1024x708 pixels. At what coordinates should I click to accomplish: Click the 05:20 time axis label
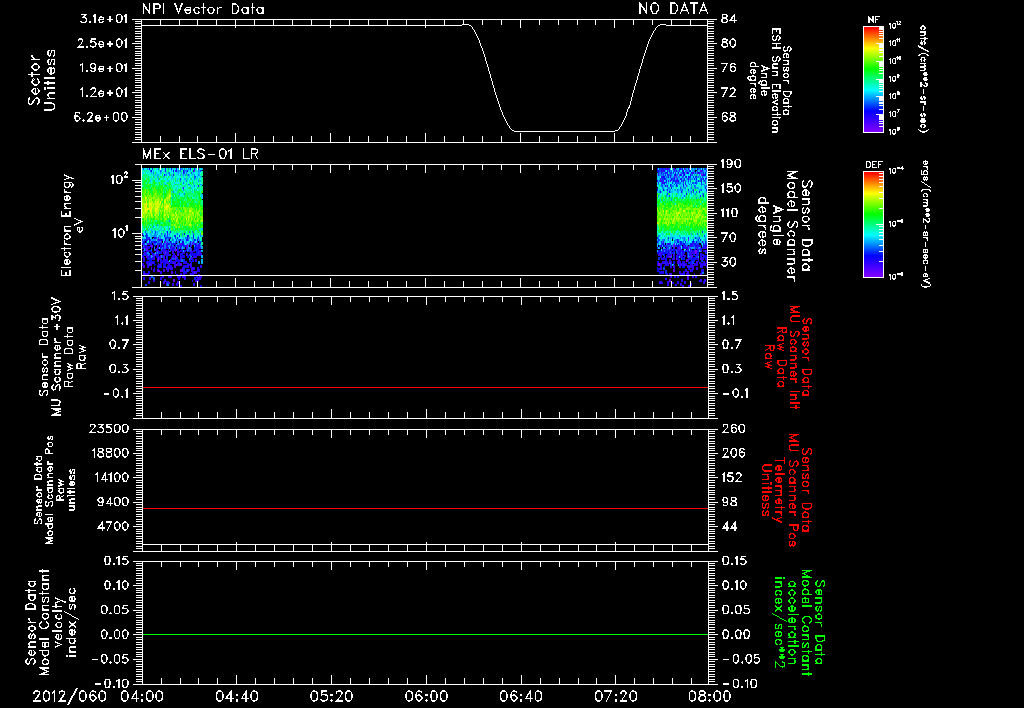331,696
